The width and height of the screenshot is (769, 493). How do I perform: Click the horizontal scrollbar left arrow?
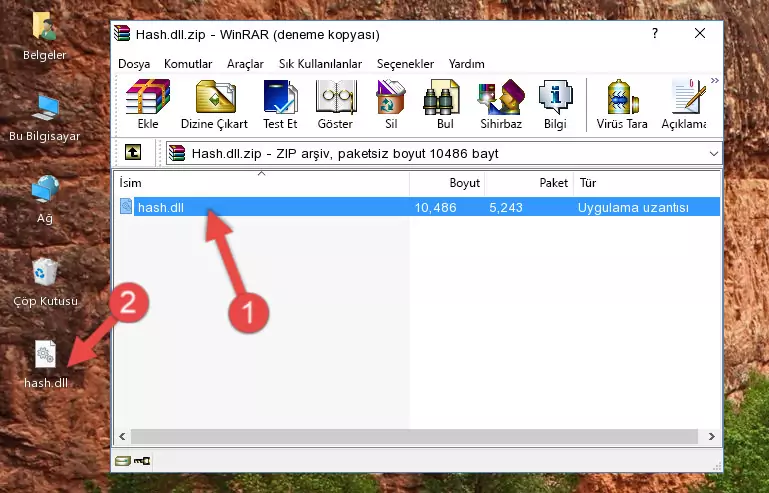tap(122, 436)
